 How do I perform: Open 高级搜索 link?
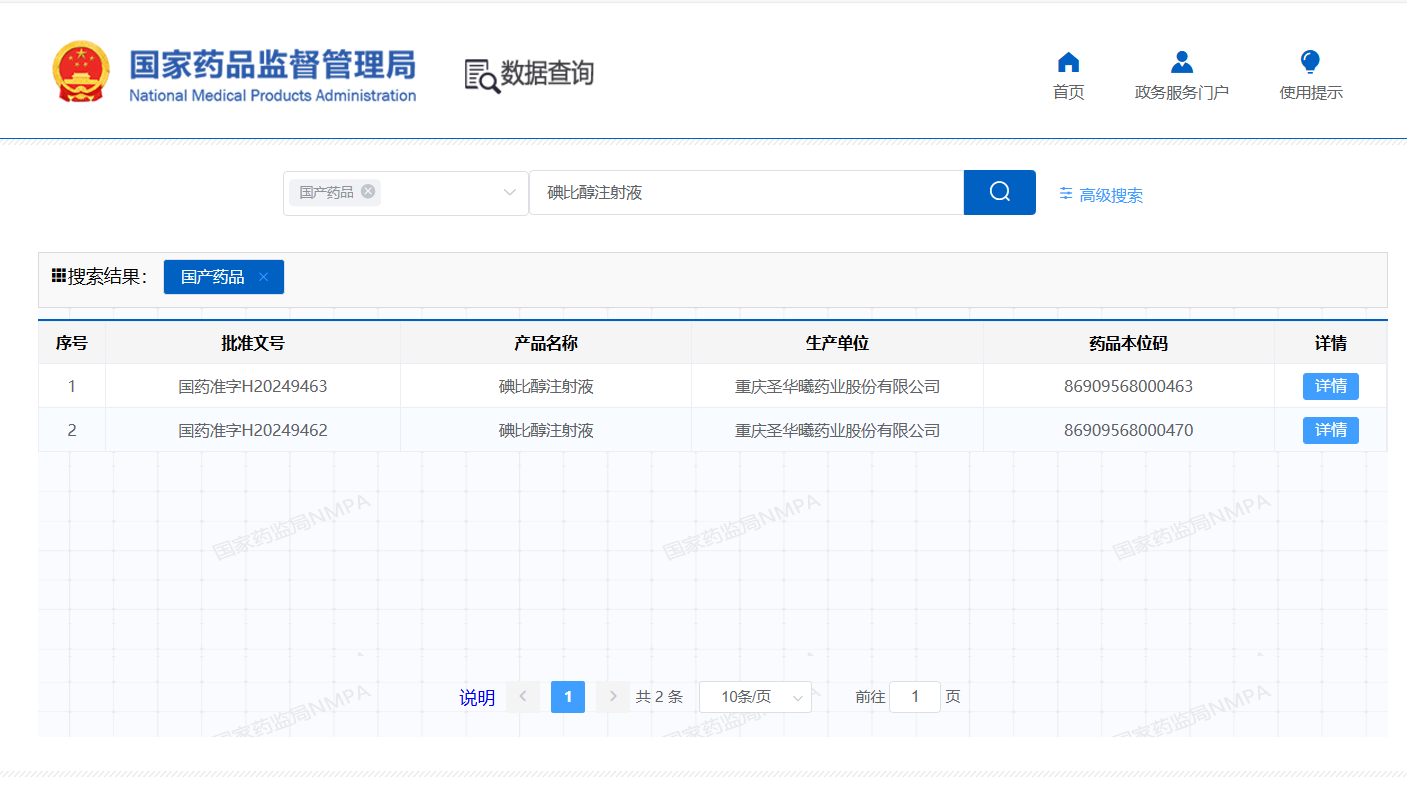(1111, 195)
